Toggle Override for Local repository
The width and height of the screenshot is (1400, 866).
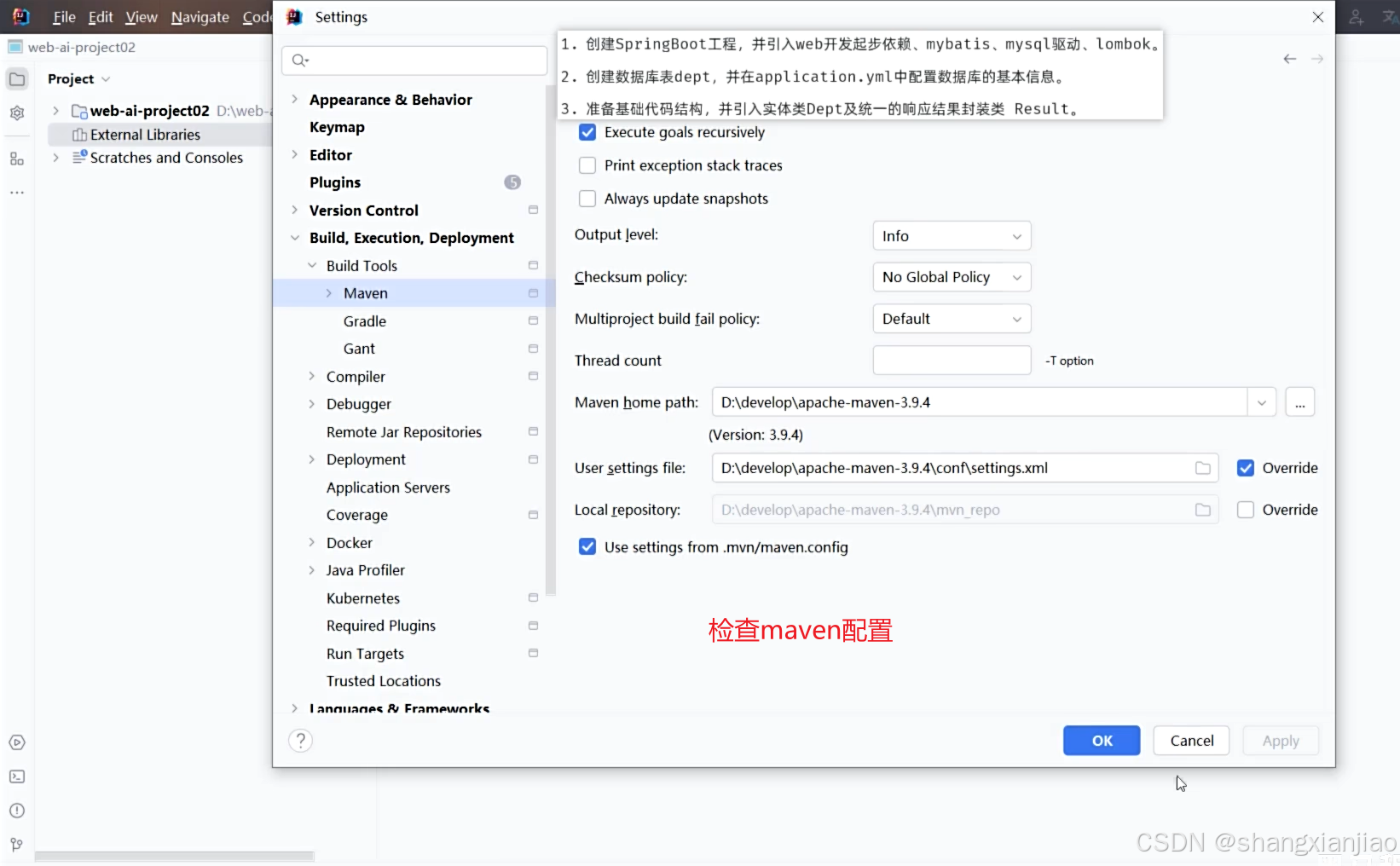click(x=1246, y=510)
